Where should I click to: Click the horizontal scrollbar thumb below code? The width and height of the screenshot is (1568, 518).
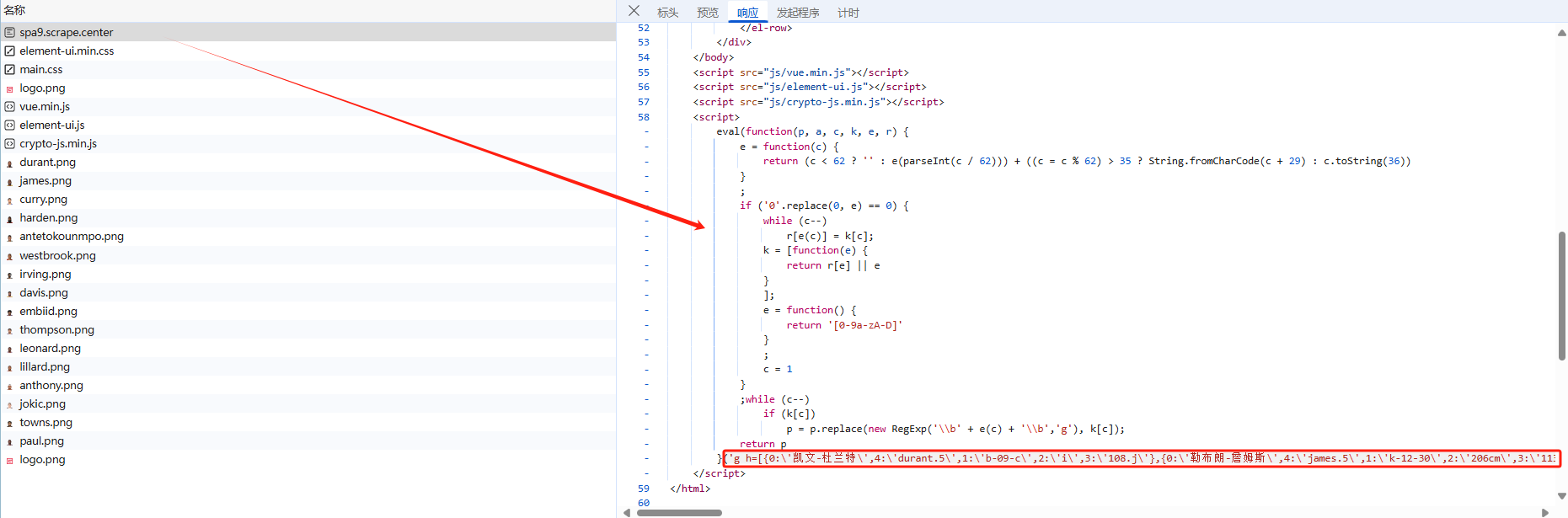680,512
